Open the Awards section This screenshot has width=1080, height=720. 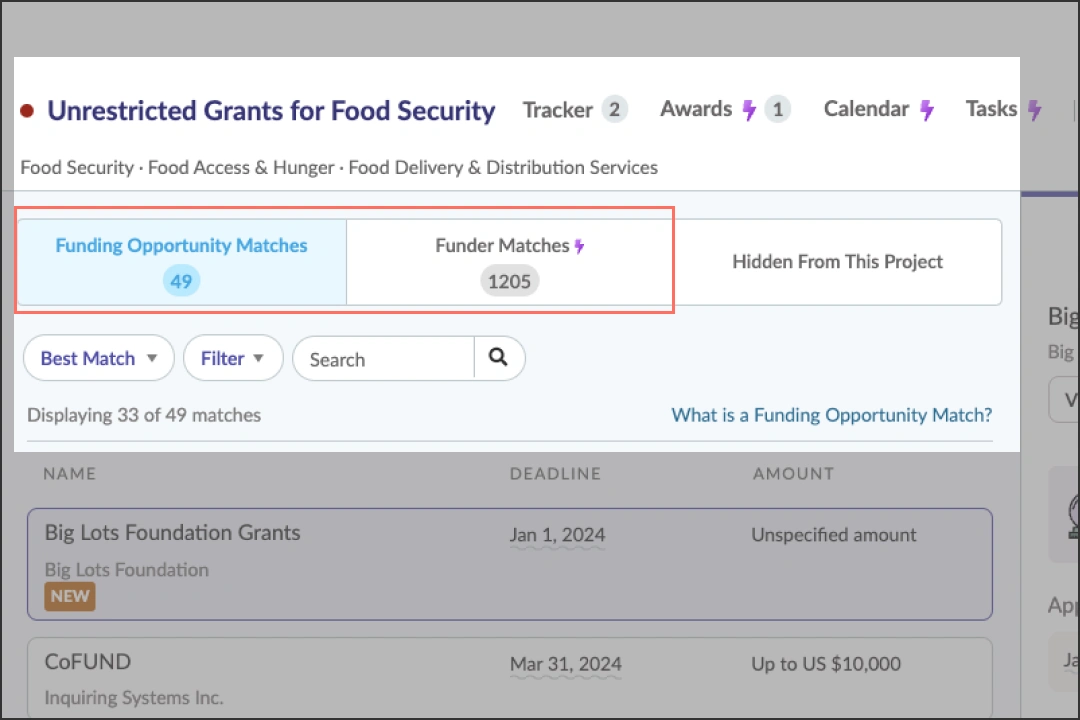[696, 109]
